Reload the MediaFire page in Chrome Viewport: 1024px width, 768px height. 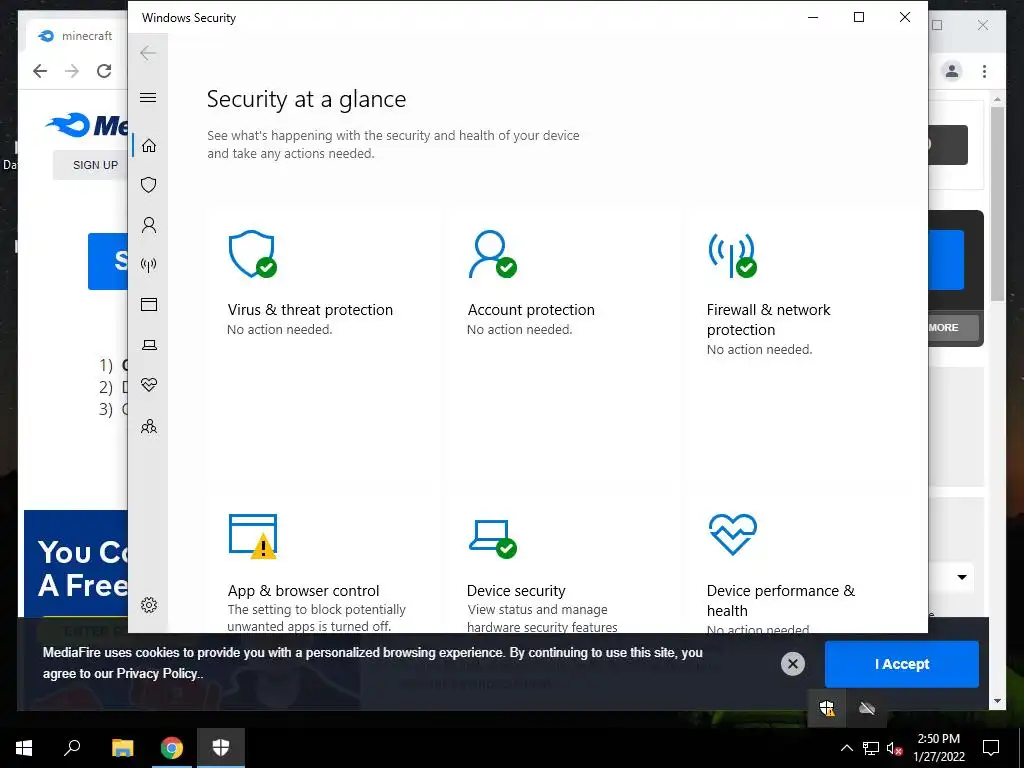[x=104, y=71]
